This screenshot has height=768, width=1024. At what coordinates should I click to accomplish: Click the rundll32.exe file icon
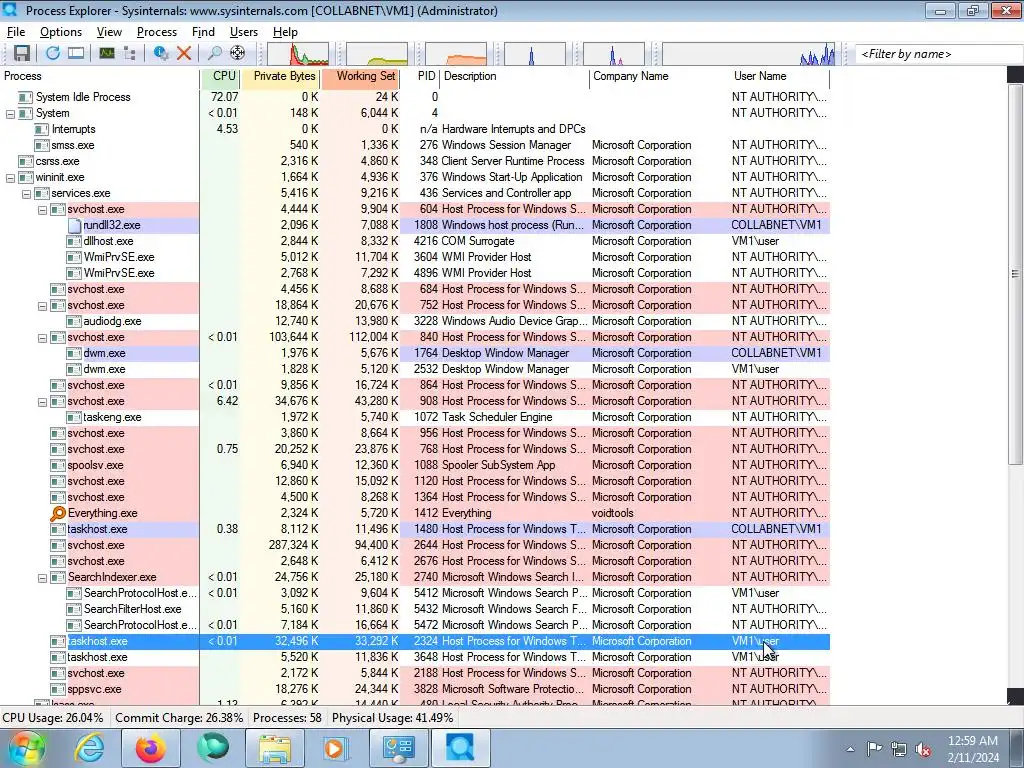tap(74, 225)
